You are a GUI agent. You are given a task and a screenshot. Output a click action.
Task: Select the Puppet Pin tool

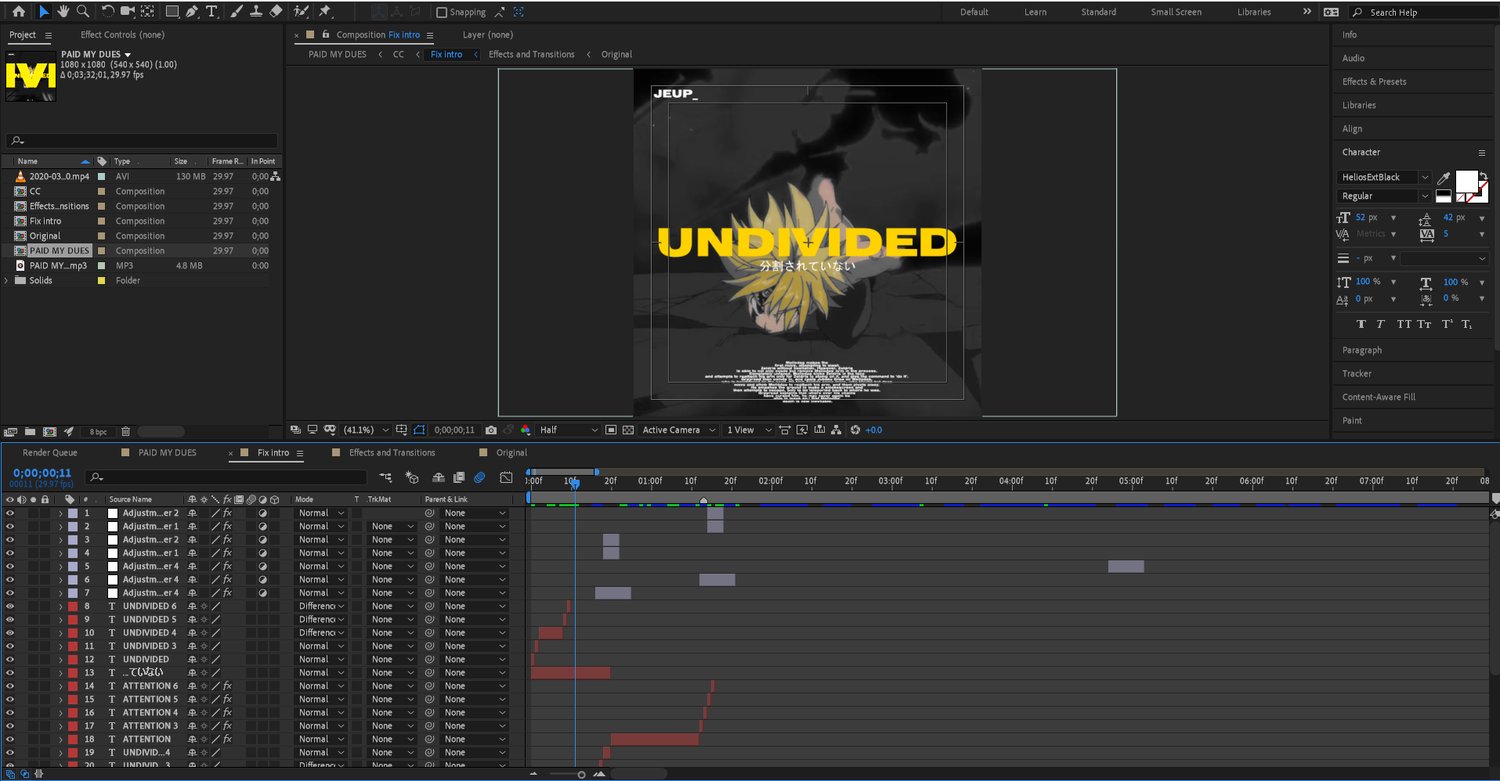coord(325,11)
